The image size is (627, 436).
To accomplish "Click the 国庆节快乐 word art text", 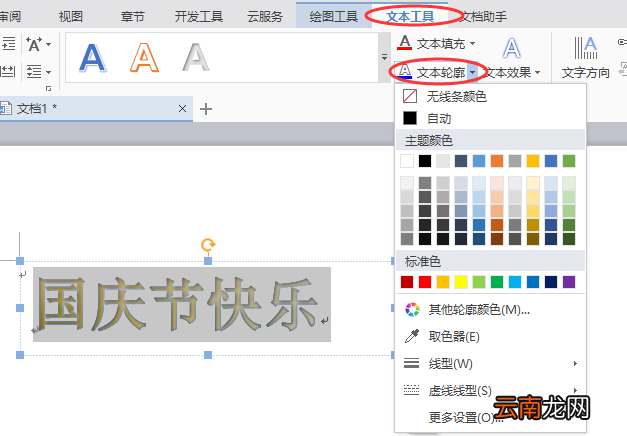I will click(178, 304).
